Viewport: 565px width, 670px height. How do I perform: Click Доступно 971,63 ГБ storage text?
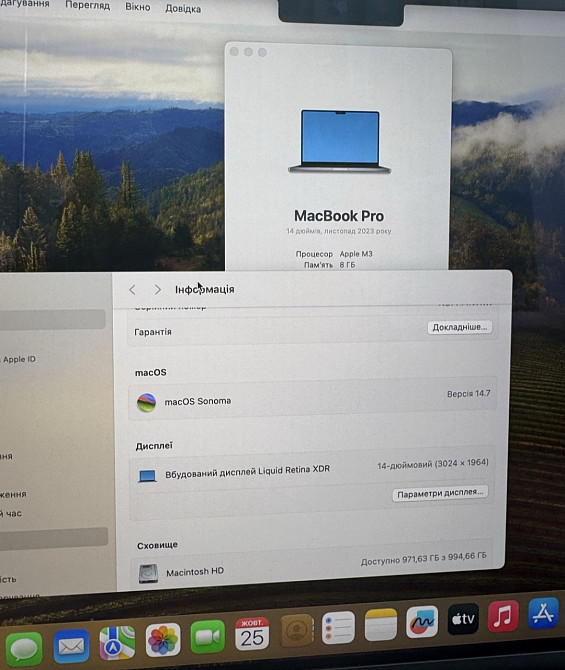pos(424,558)
